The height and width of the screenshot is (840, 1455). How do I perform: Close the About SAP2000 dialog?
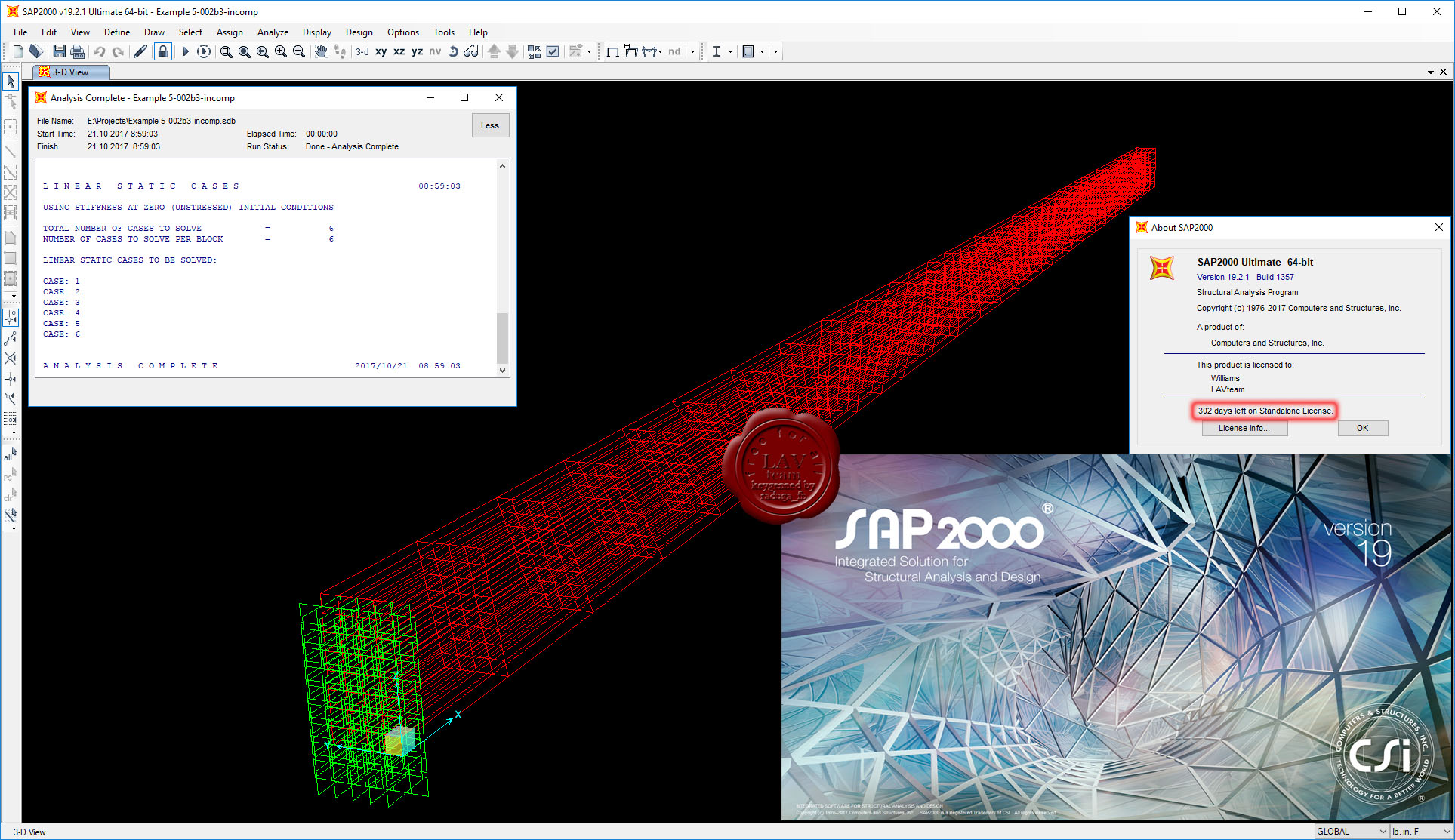point(1438,227)
